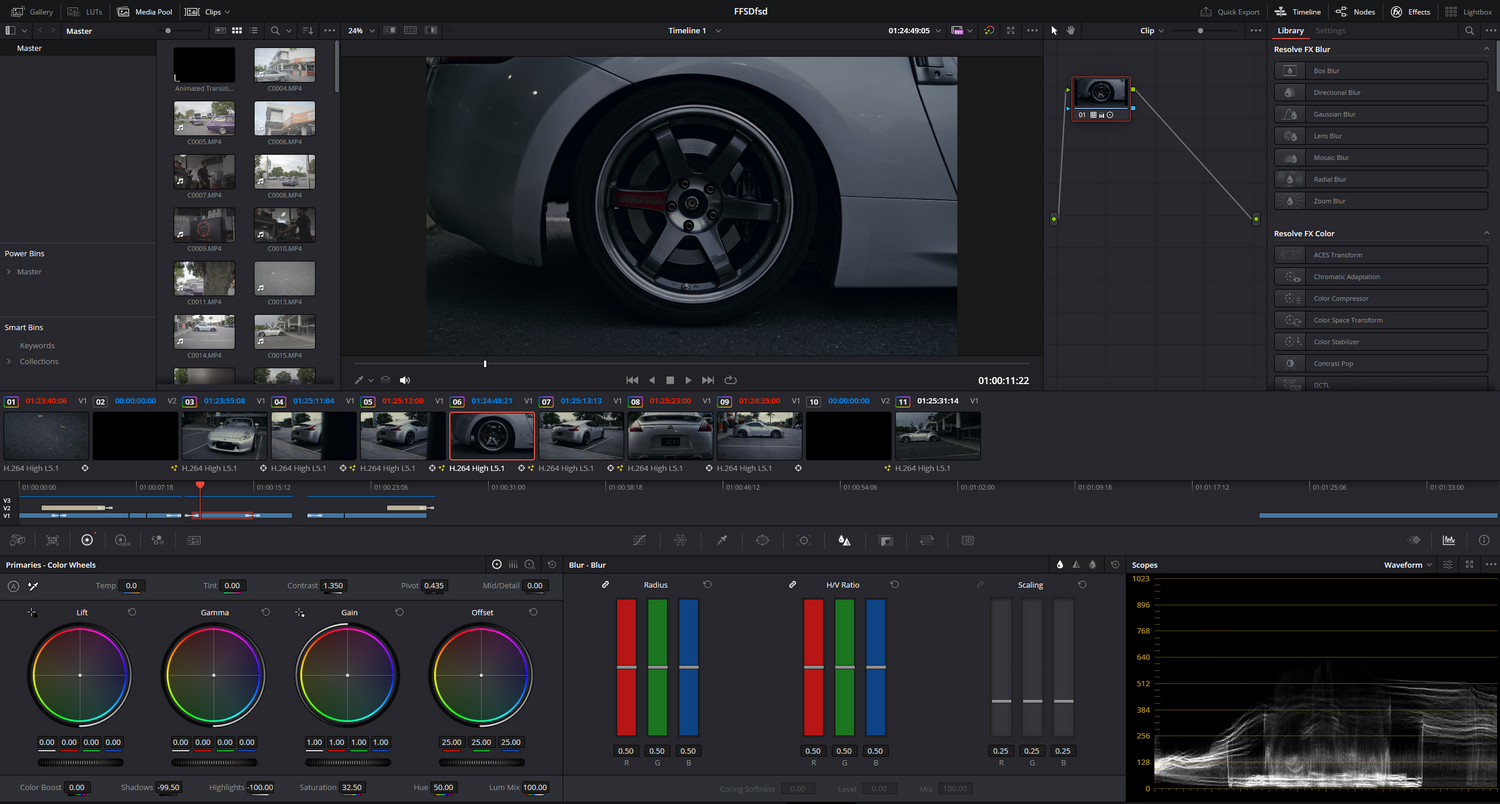Viewport: 1500px width, 804px height.
Task: Switch to the Blur palette icon
Action: [844, 540]
